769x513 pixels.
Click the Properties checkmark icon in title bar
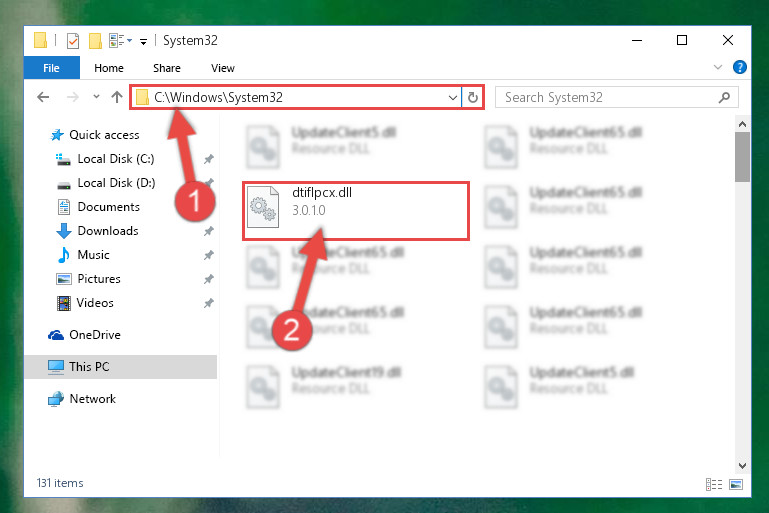[73, 41]
